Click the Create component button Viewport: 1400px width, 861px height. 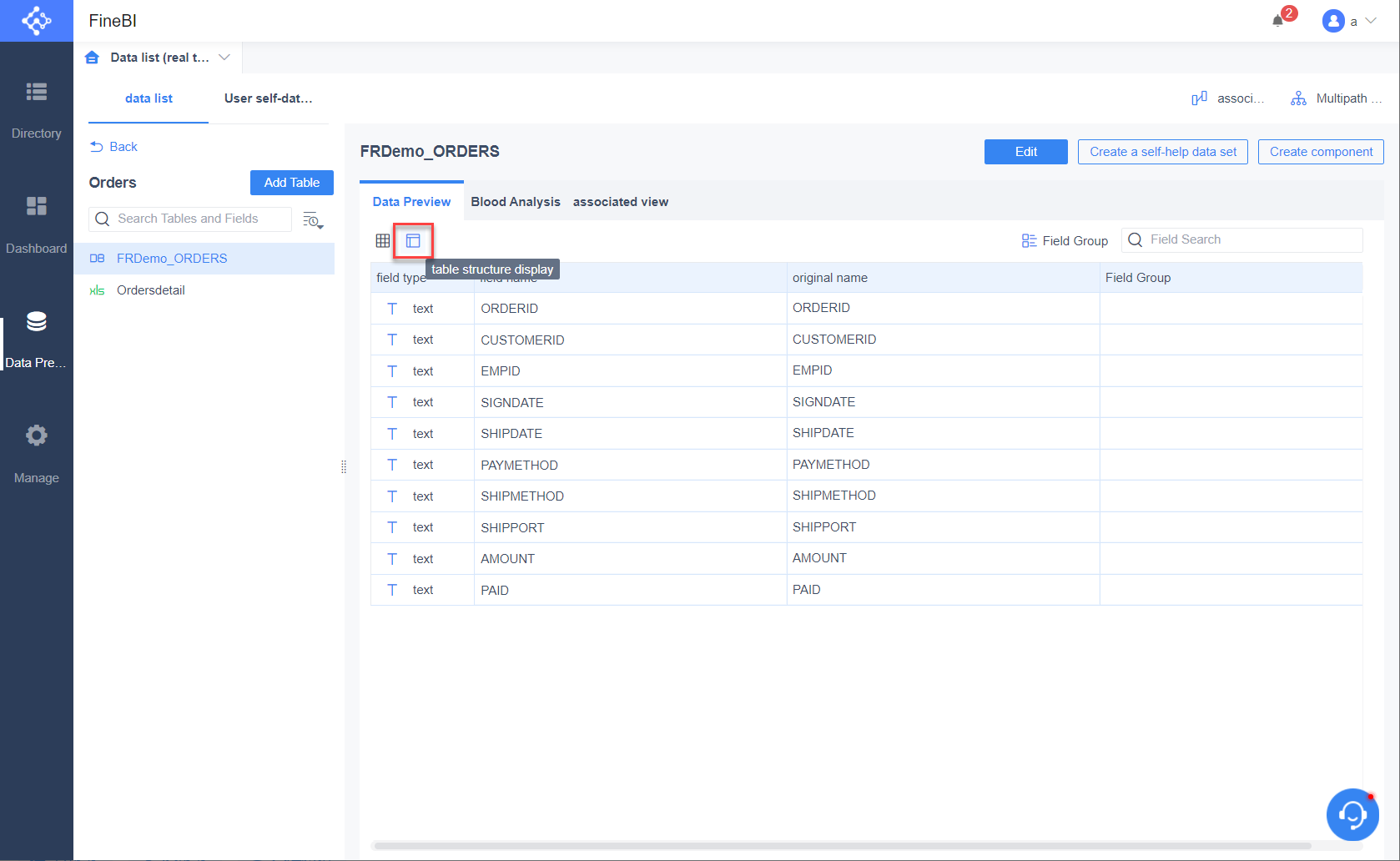[x=1321, y=152]
